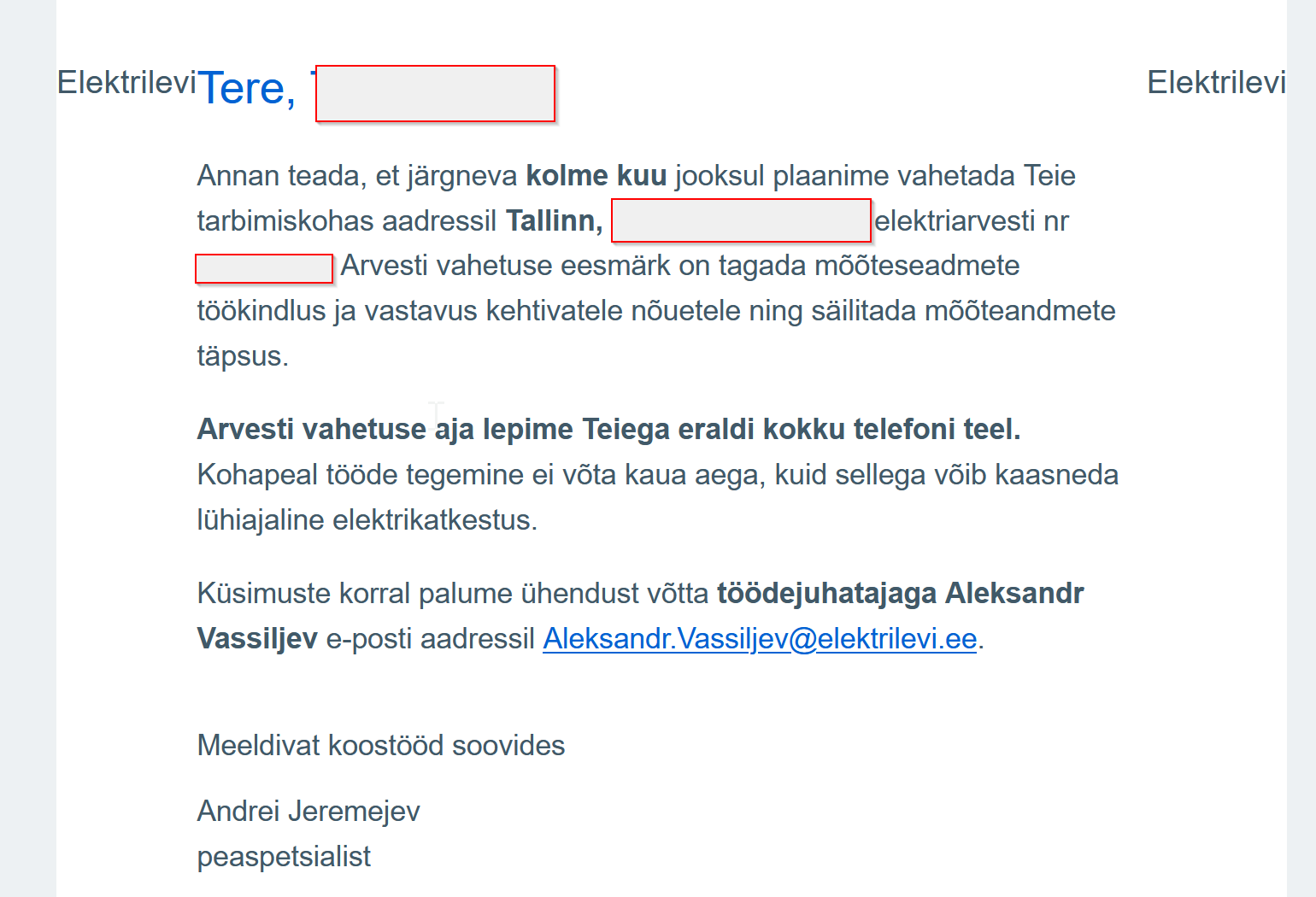Click the blue "Tere," greeting heading

point(247,89)
